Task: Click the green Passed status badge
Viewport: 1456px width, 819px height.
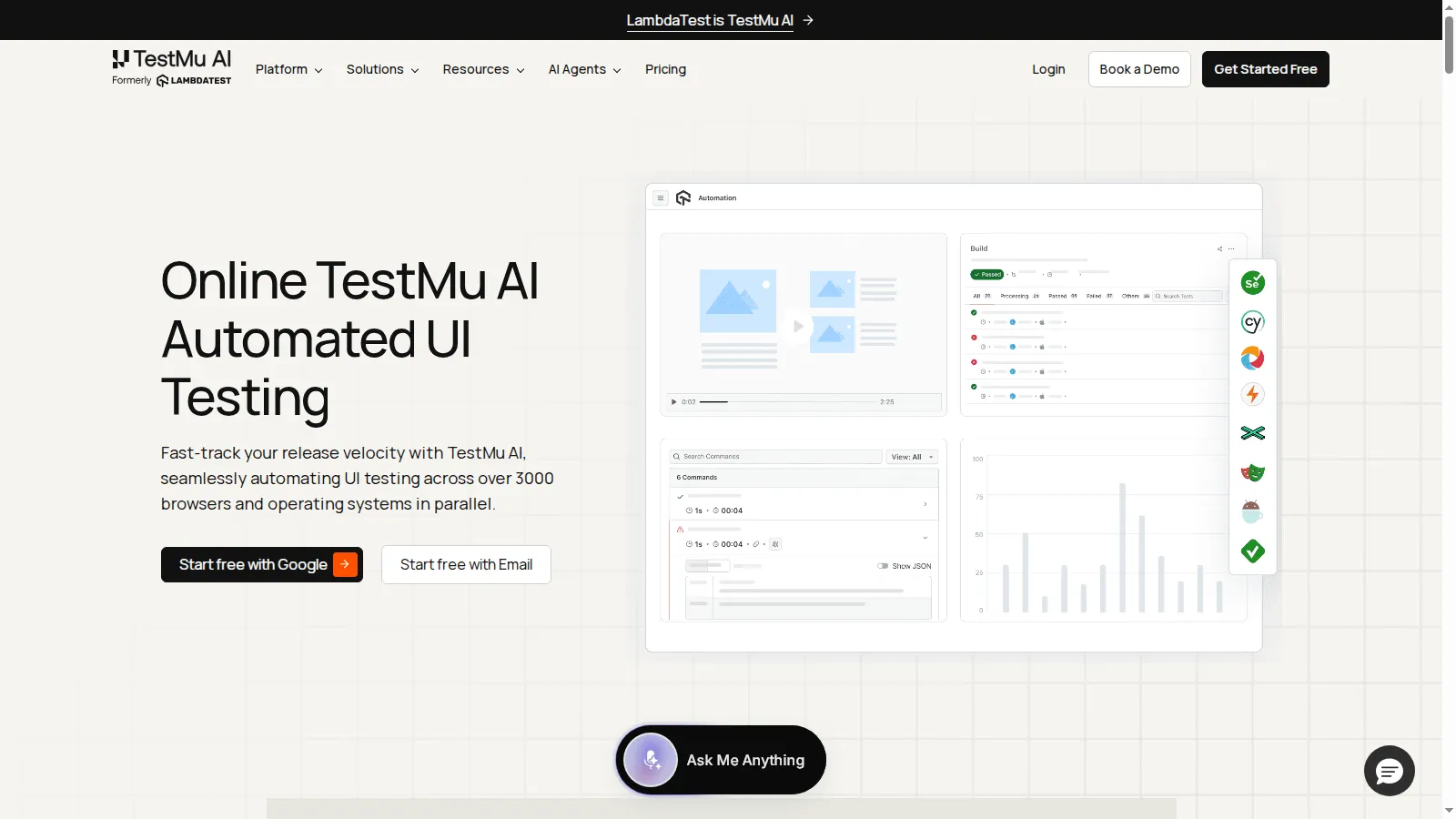Action: pos(987,274)
